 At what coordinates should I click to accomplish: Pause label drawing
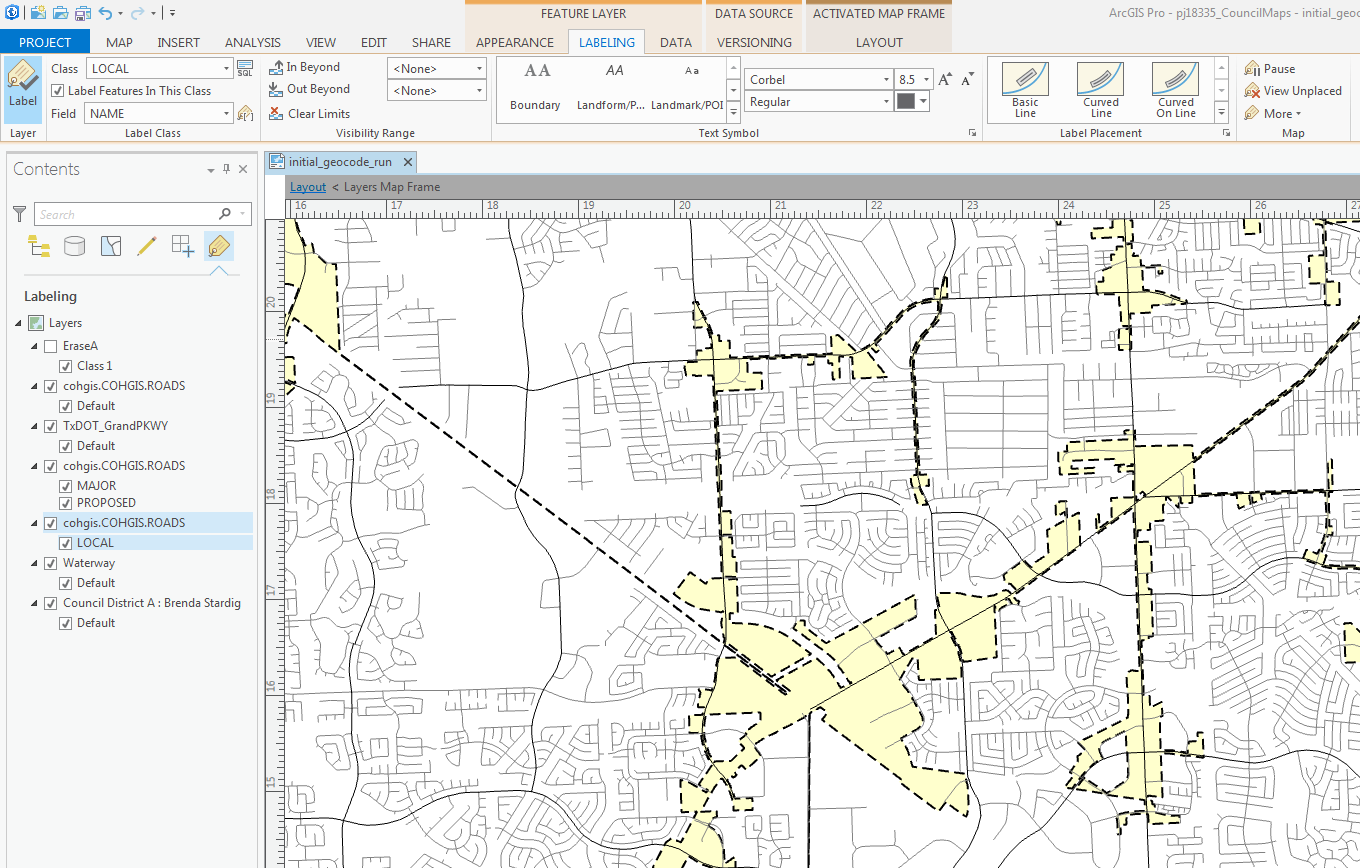1270,69
